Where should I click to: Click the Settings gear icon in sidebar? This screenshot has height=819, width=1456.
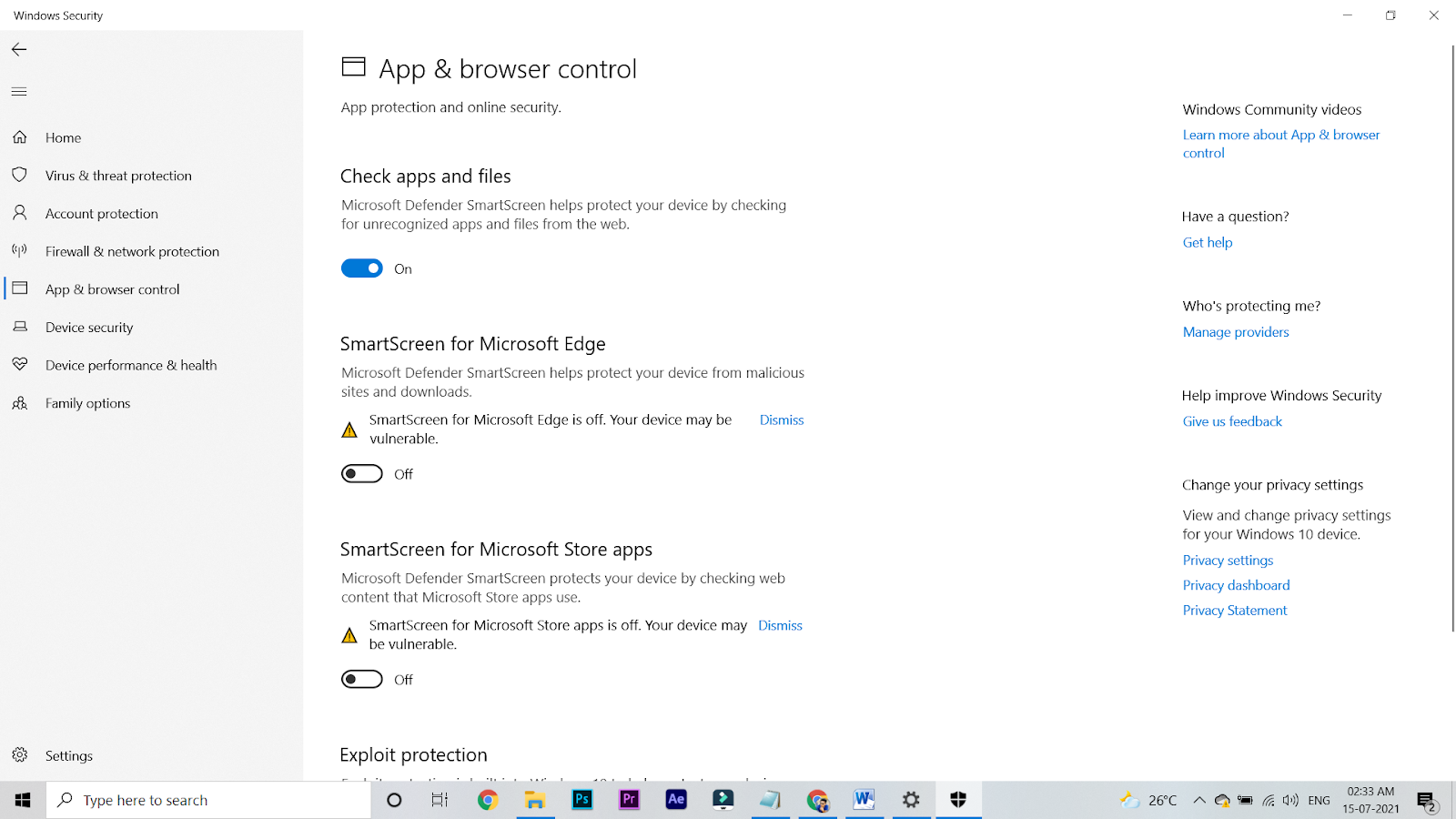click(20, 755)
